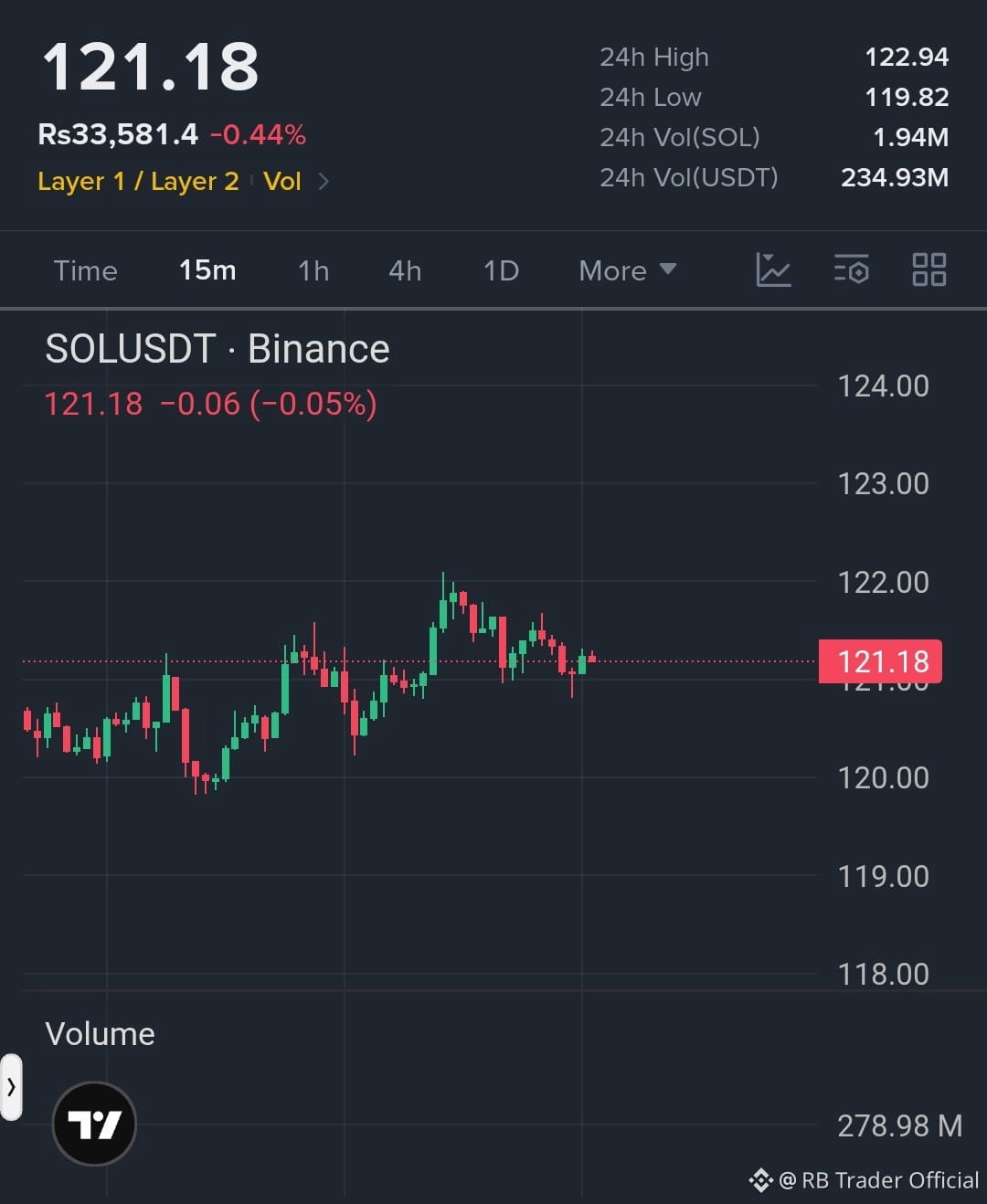Tap the SOLUSDT · Binance chart title

[218, 349]
